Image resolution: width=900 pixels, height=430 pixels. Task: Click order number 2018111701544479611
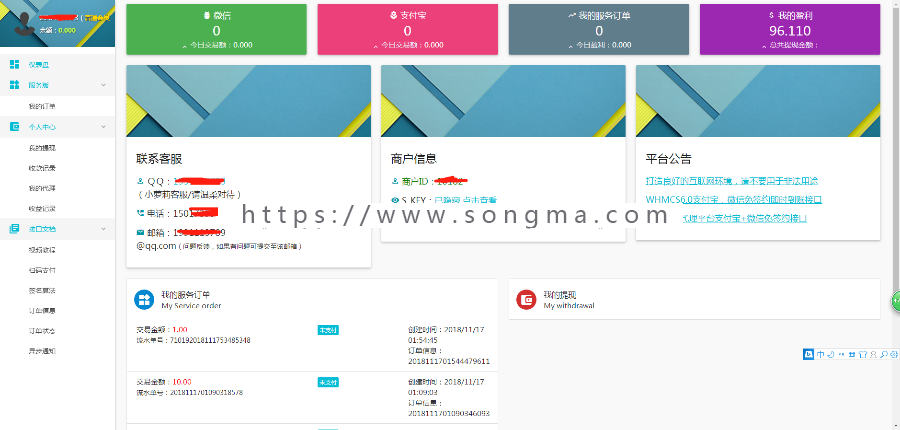point(448,361)
